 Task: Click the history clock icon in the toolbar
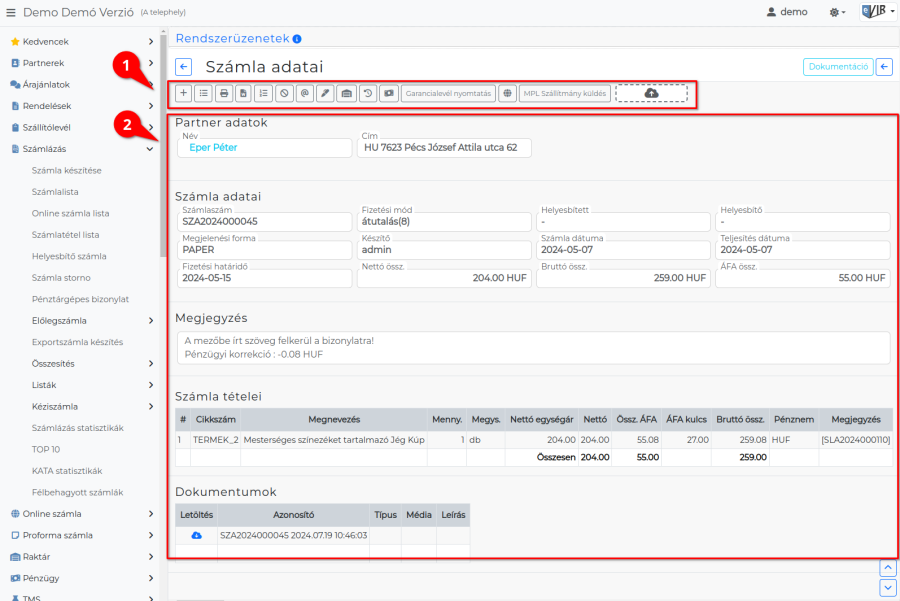(367, 93)
